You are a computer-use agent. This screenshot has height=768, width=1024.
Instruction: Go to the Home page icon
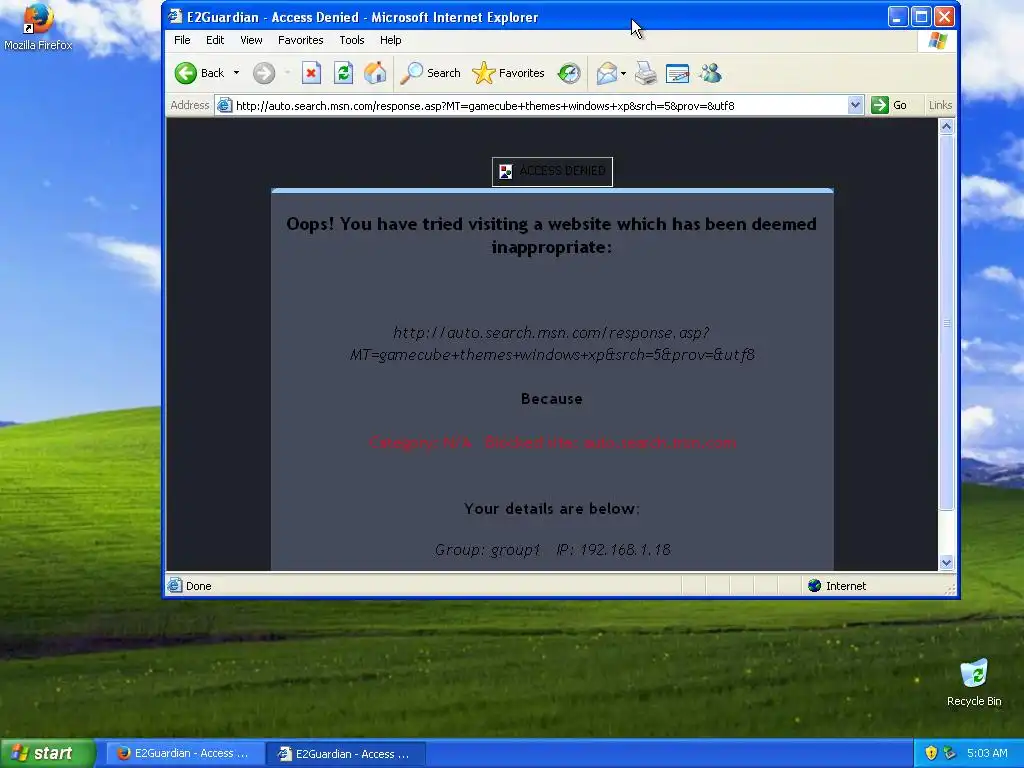coord(375,73)
